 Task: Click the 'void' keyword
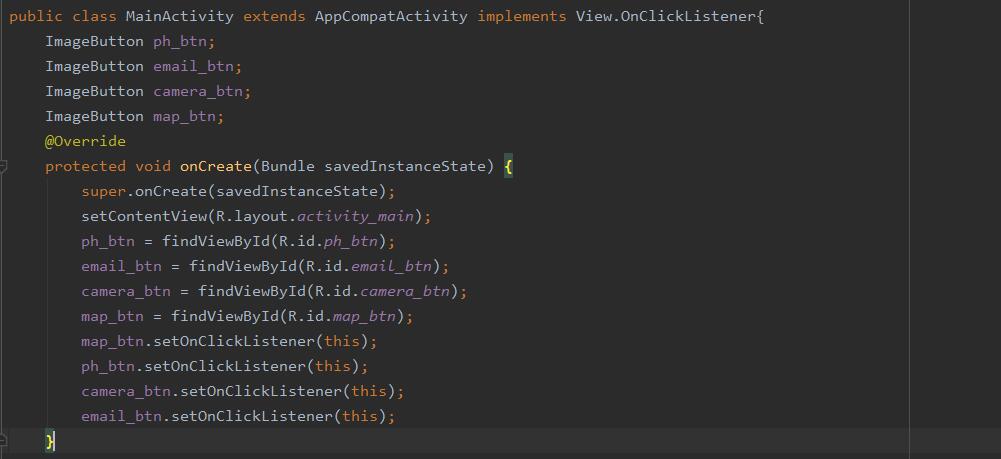(153, 166)
